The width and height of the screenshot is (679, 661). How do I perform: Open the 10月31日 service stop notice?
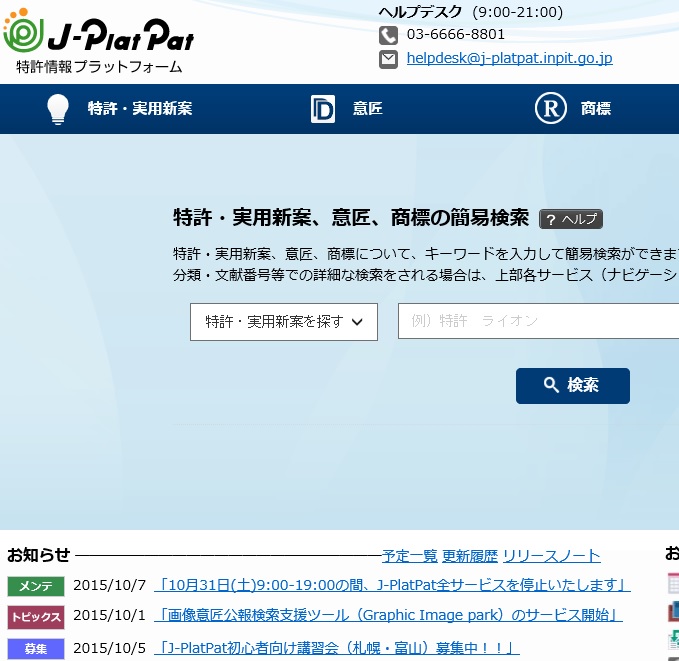pyautogui.click(x=392, y=585)
